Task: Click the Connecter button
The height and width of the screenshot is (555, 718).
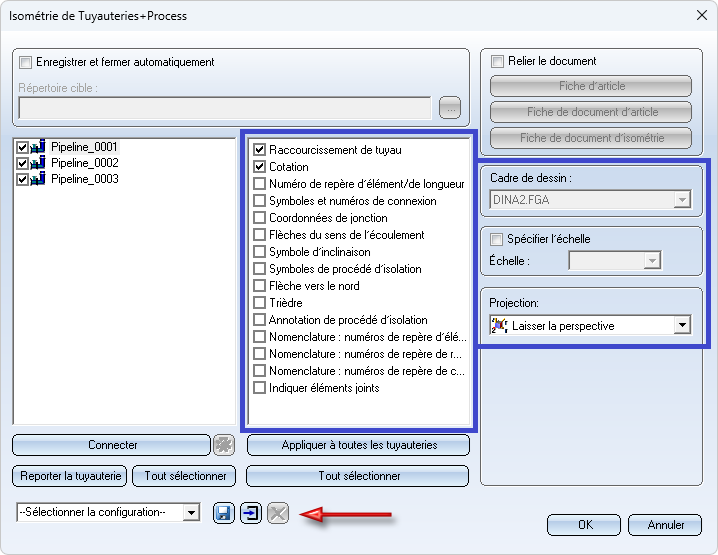Action: 112,445
